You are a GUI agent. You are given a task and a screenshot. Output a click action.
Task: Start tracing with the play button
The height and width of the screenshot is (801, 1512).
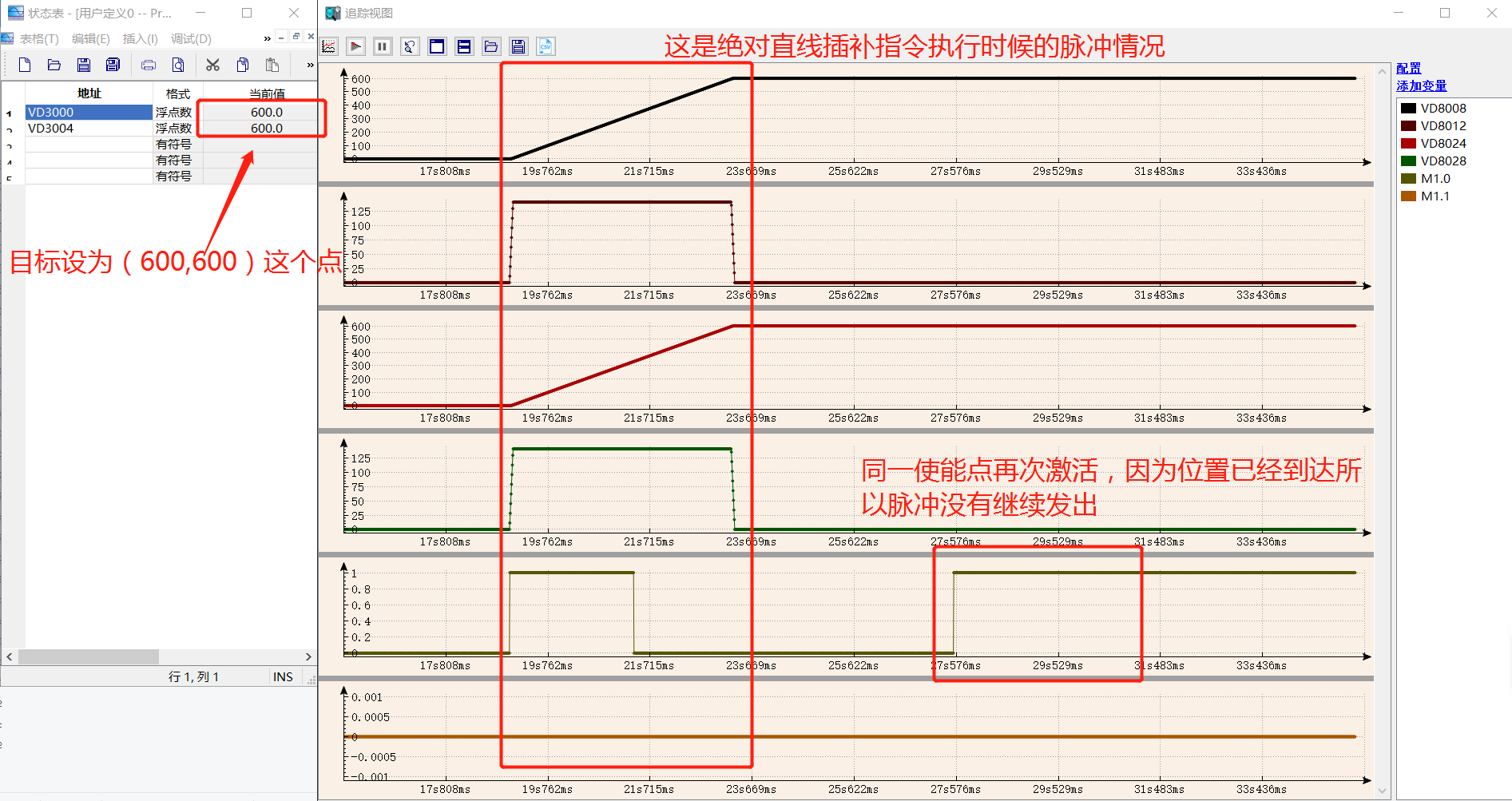(356, 46)
